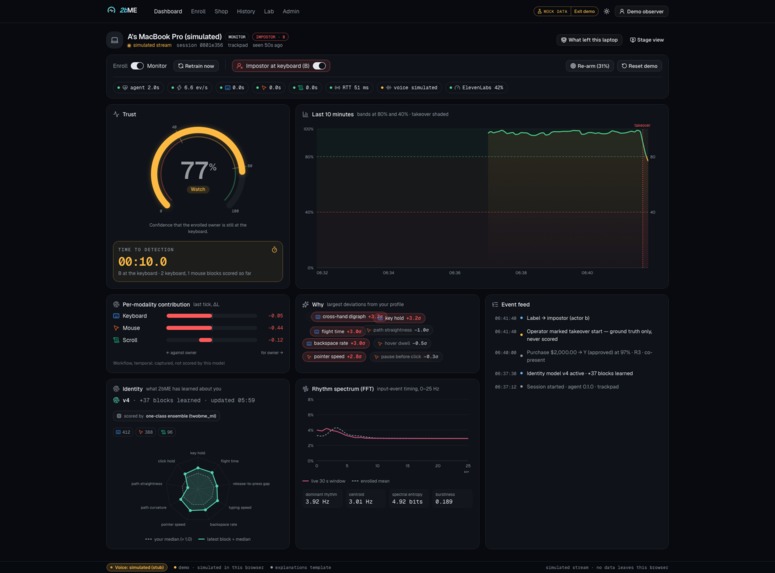Screen dimensions: 775x573
Task: Click the ElevenLabs 42% status chip
Action: pos(476,88)
